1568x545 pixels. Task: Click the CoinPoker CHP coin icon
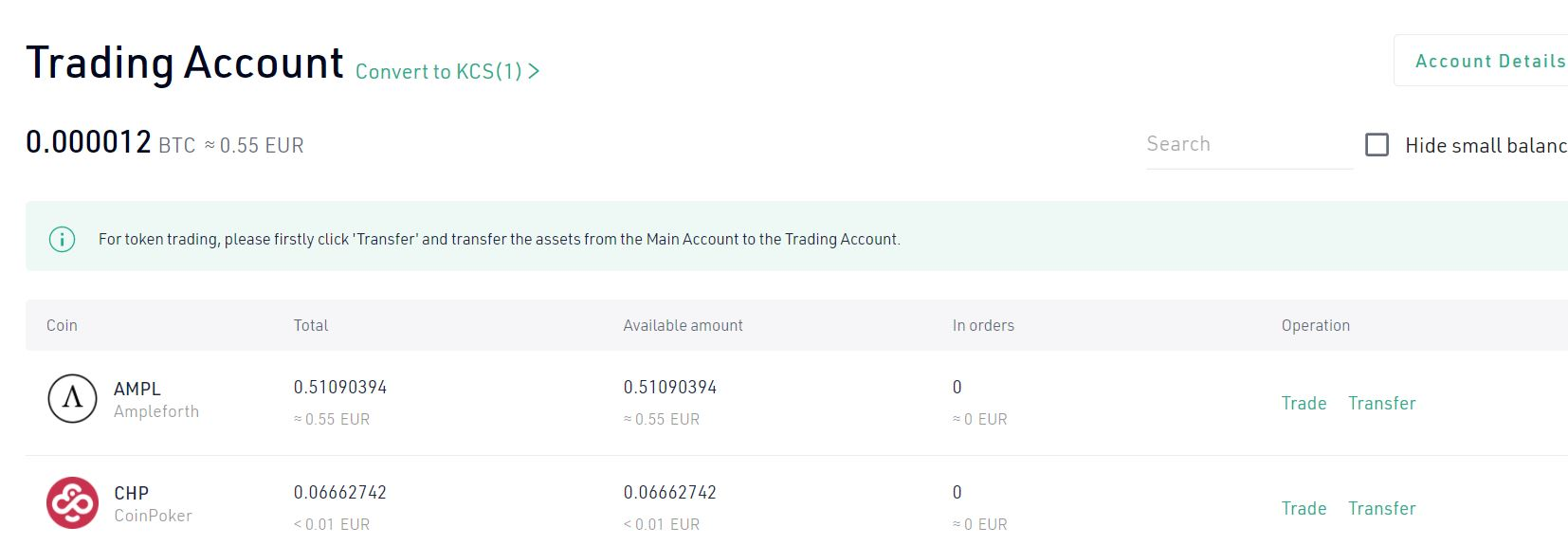[72, 502]
